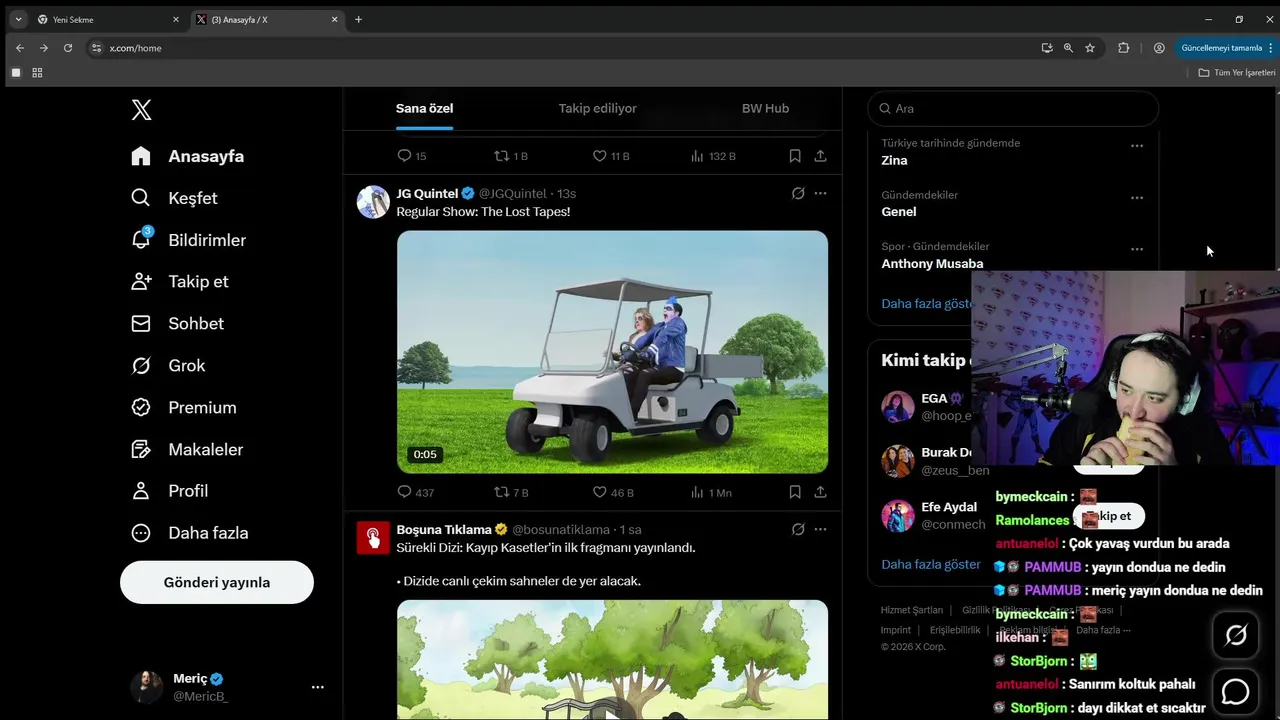
Task: Play the golf cart video
Action: click(612, 352)
